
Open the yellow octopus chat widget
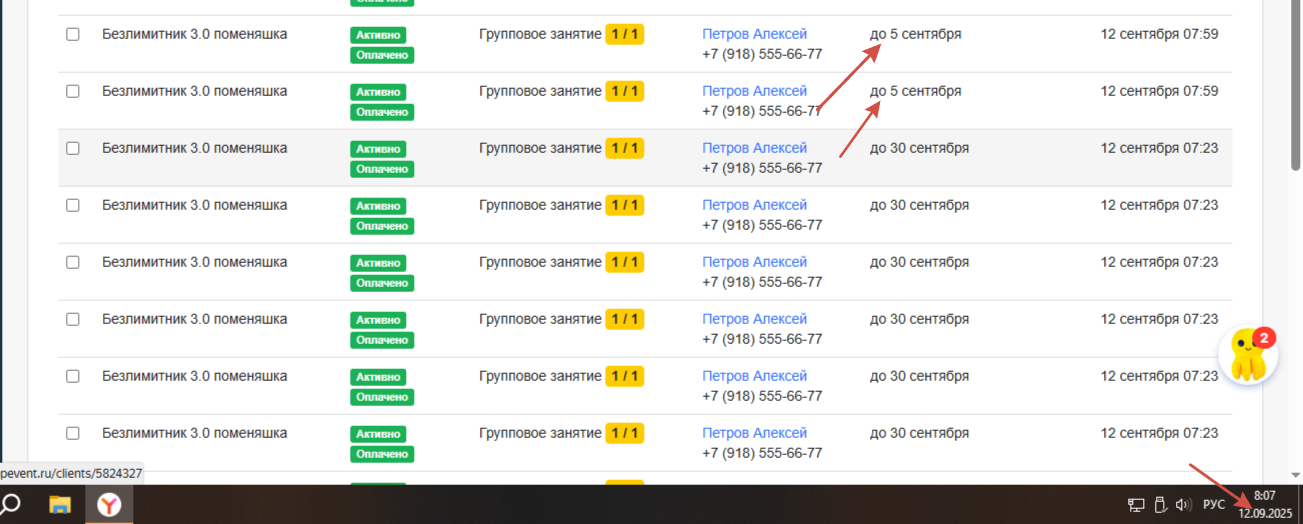tap(1250, 355)
